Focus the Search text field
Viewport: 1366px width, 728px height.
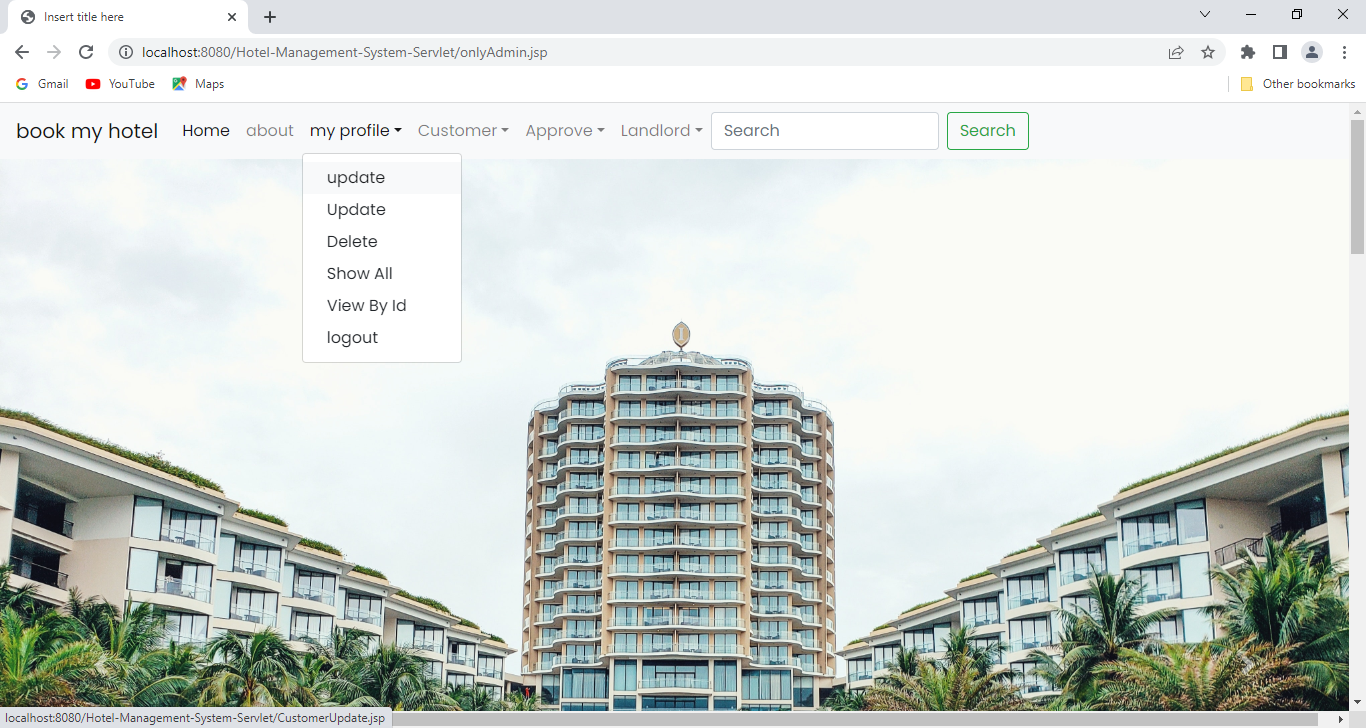[825, 131]
